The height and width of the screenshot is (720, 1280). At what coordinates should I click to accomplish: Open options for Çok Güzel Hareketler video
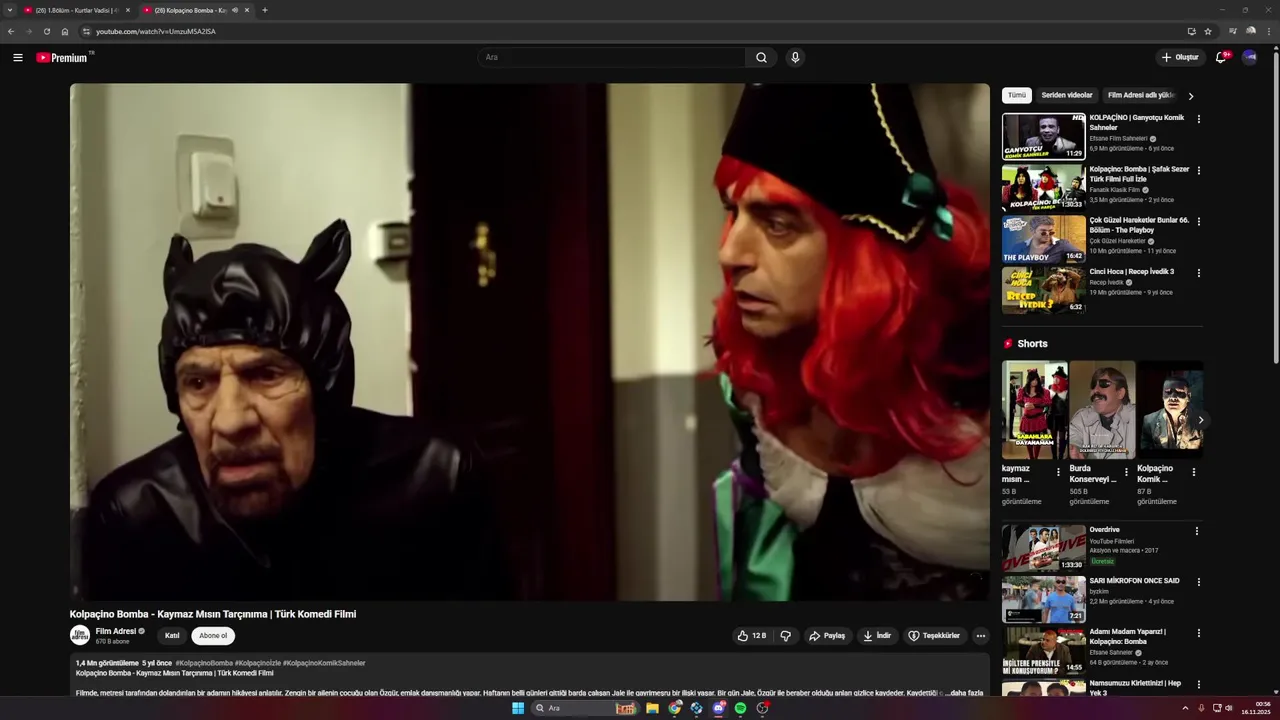[1198, 221]
